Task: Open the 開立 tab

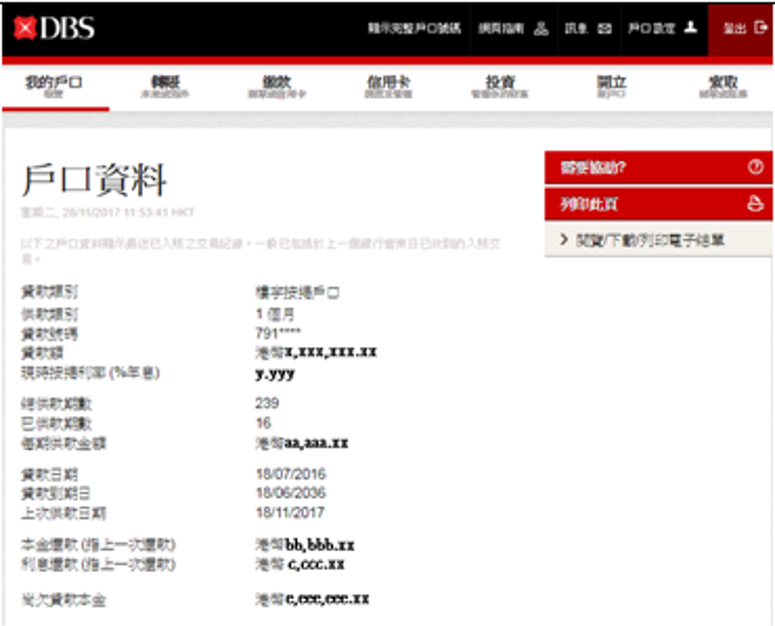Action: (610, 87)
